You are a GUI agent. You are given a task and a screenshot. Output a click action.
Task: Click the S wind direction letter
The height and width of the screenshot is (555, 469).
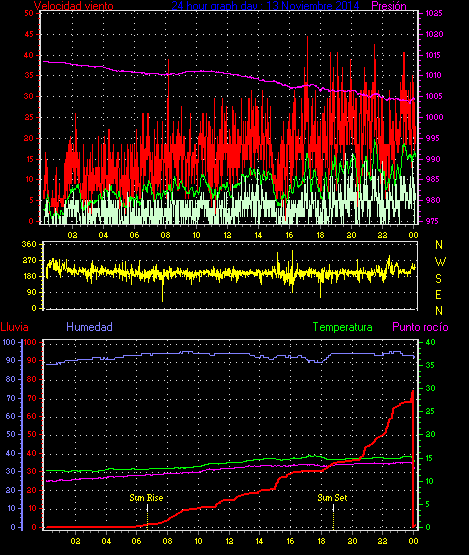click(x=439, y=279)
